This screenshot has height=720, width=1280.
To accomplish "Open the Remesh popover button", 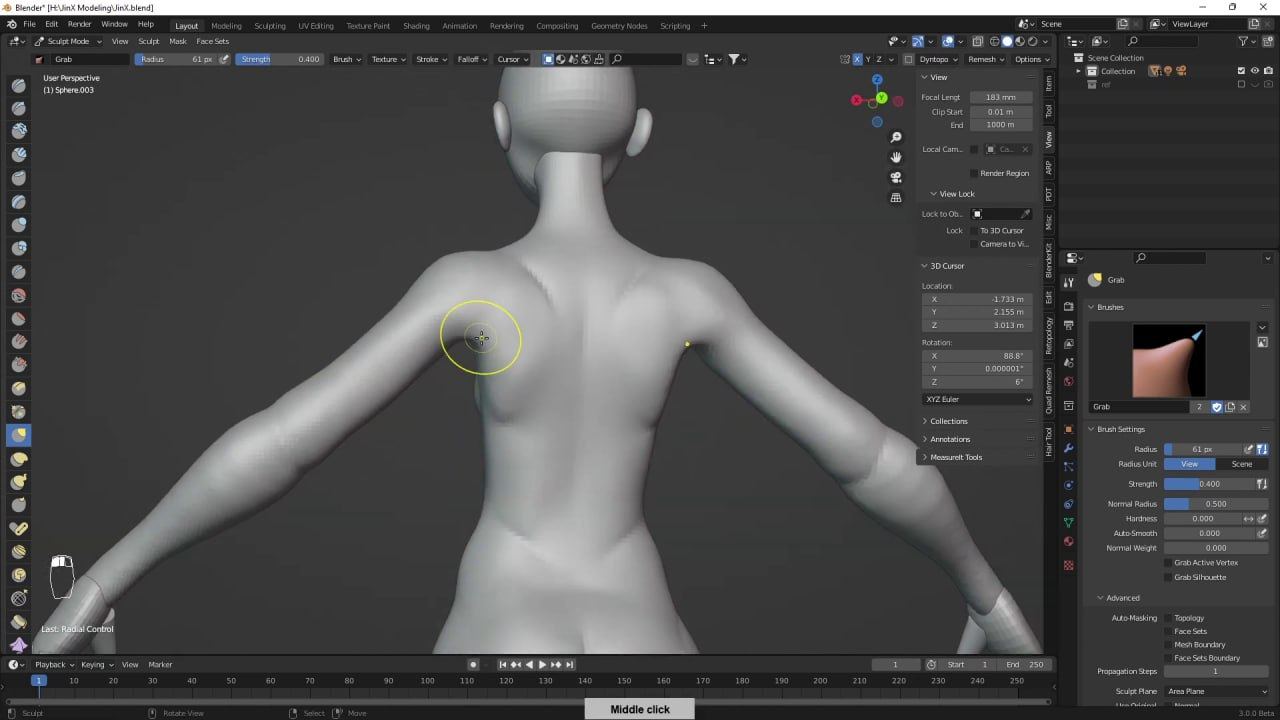I will (985, 59).
